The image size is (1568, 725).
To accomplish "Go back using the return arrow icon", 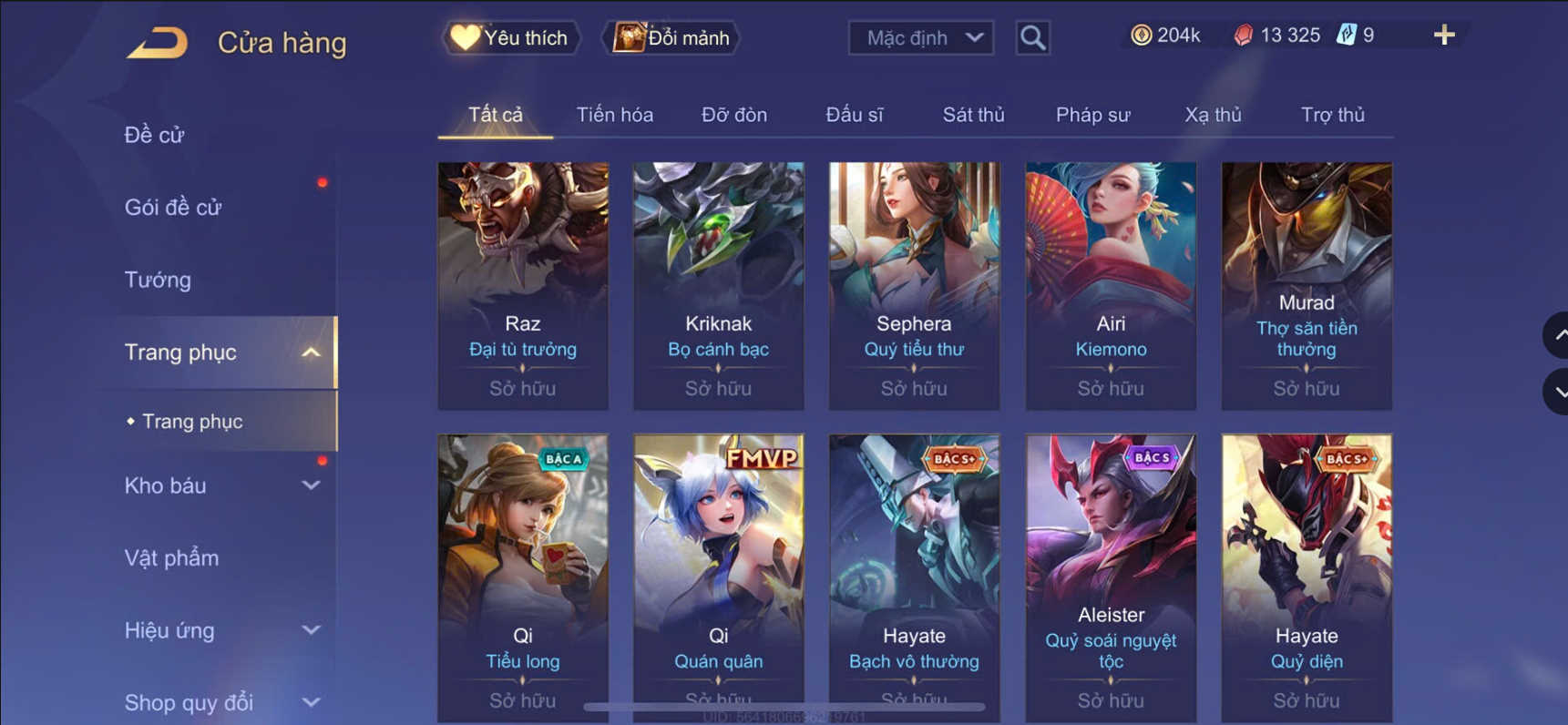I will point(157,43).
